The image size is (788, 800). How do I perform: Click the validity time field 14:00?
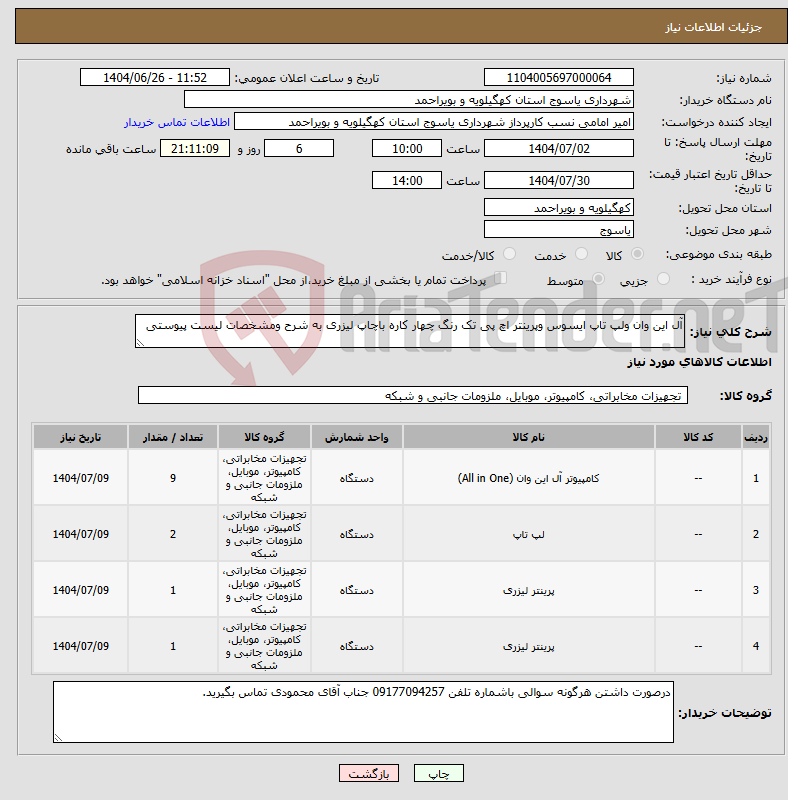[x=407, y=181]
